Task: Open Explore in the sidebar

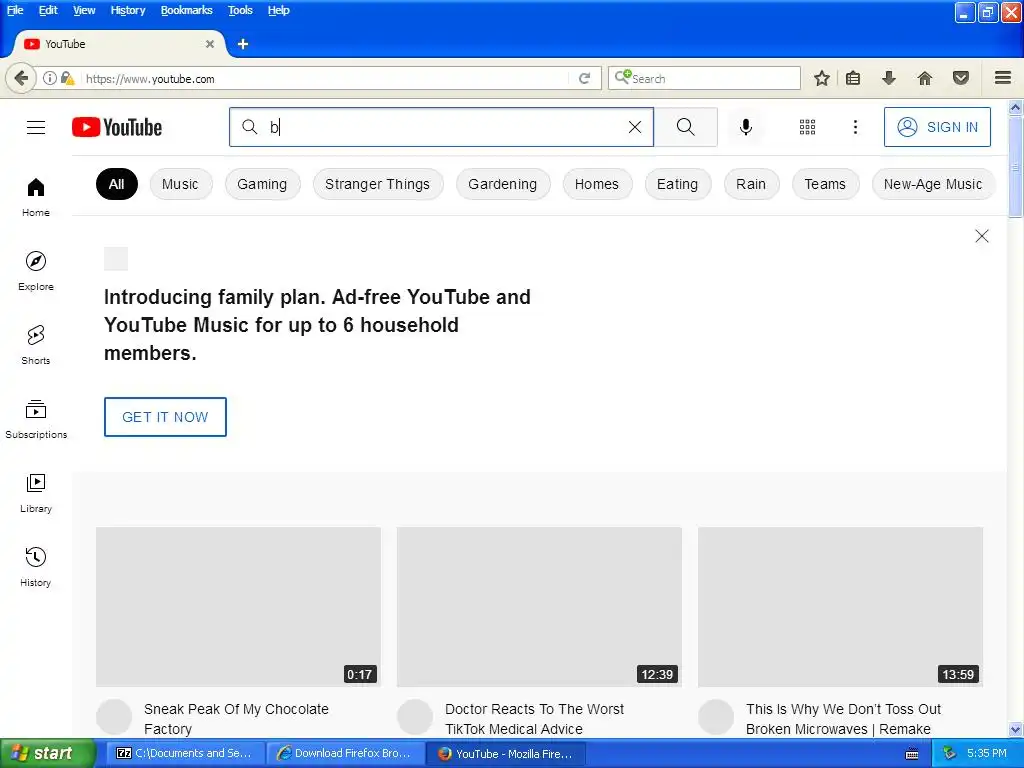Action: 36,271
